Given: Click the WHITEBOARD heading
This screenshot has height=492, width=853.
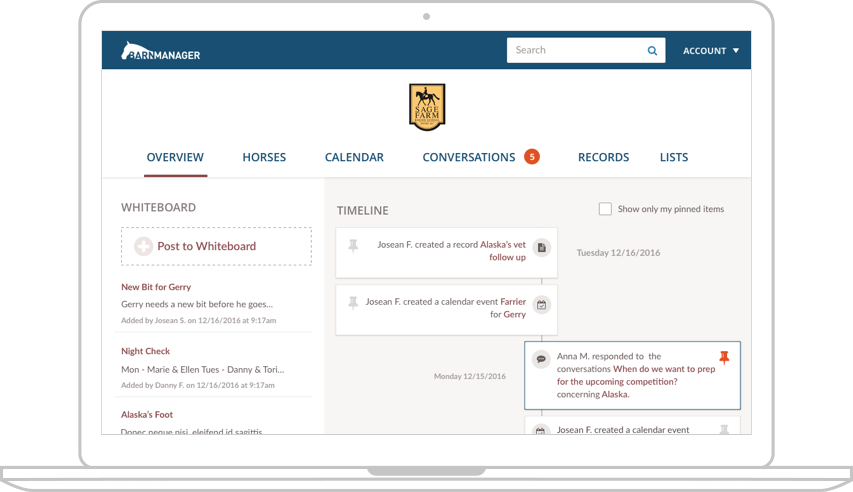Looking at the screenshot, I should 158,207.
